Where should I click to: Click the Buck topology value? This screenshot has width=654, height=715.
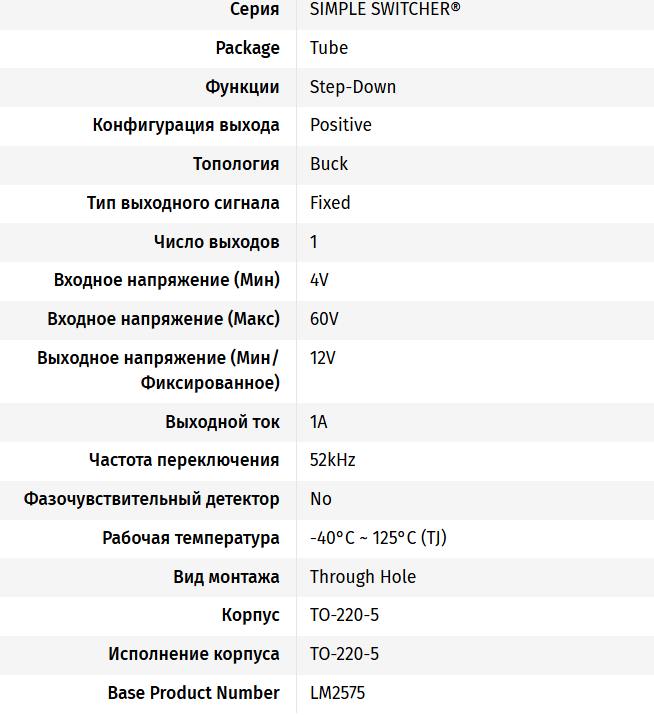329,164
